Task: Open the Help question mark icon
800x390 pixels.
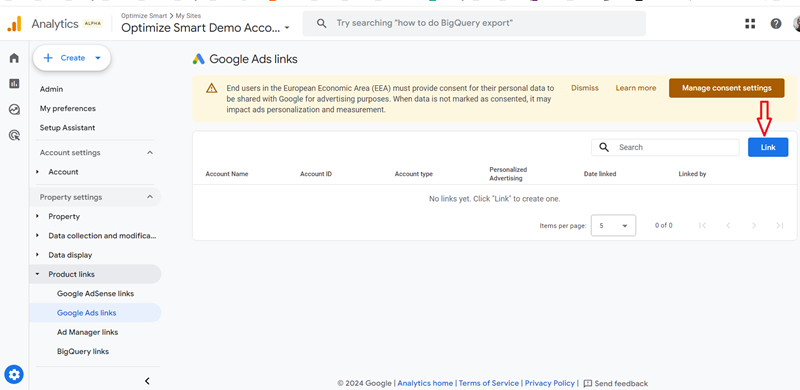Action: pos(776,23)
